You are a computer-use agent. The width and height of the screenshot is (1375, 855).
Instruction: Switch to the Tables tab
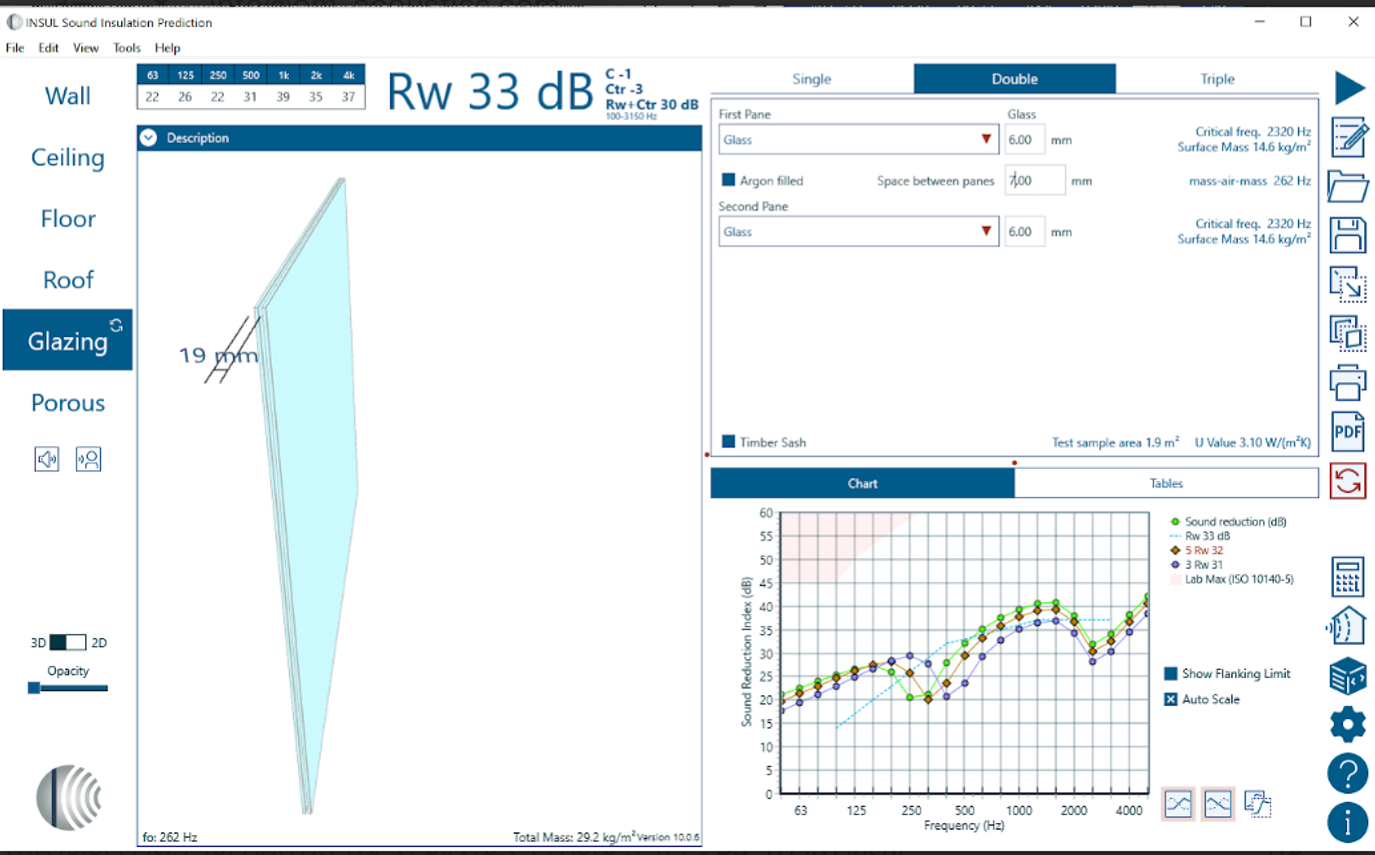point(1166,483)
